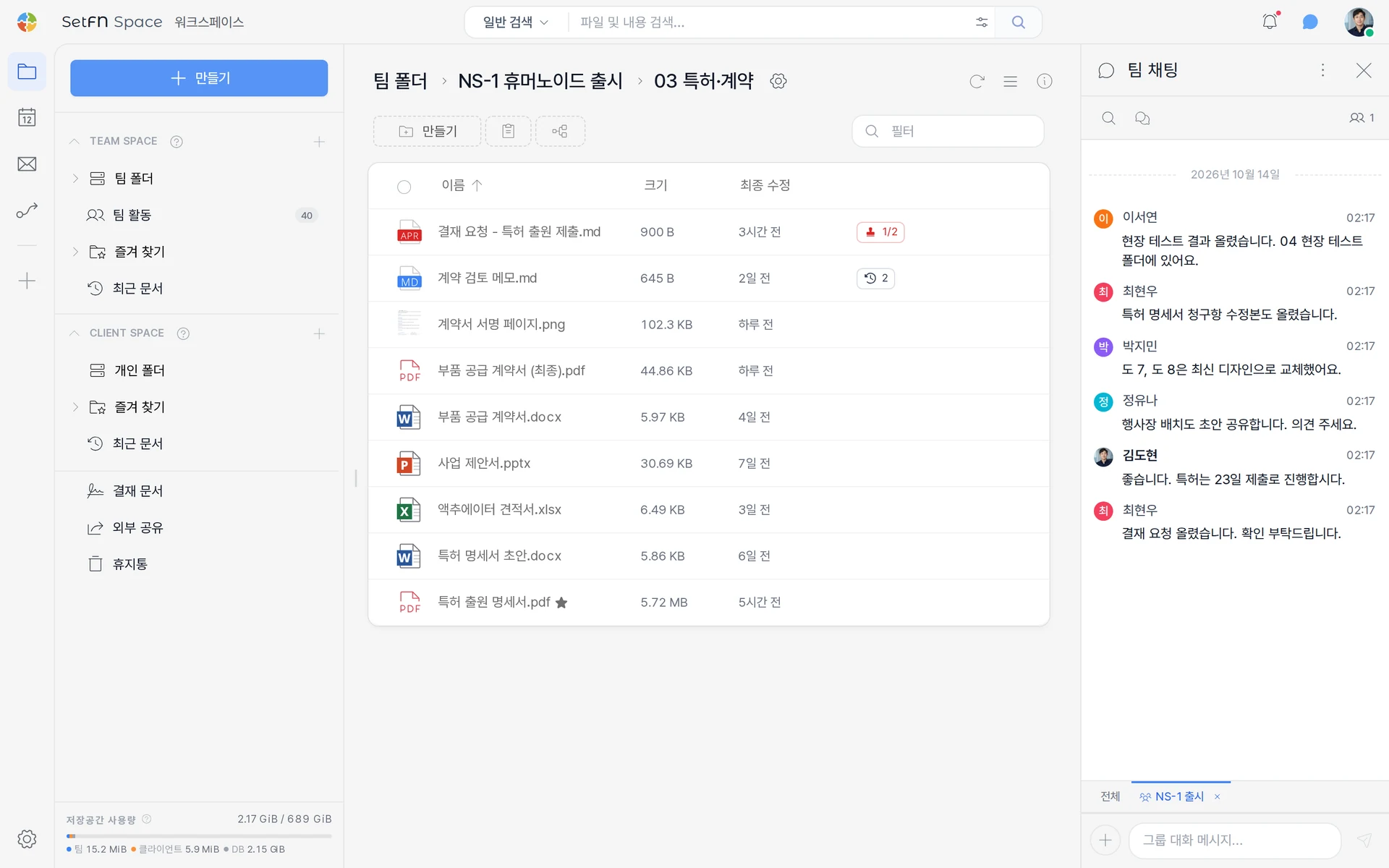Switch to the 전체 chat tab
Screen dimensions: 1389x868
(x=1110, y=796)
